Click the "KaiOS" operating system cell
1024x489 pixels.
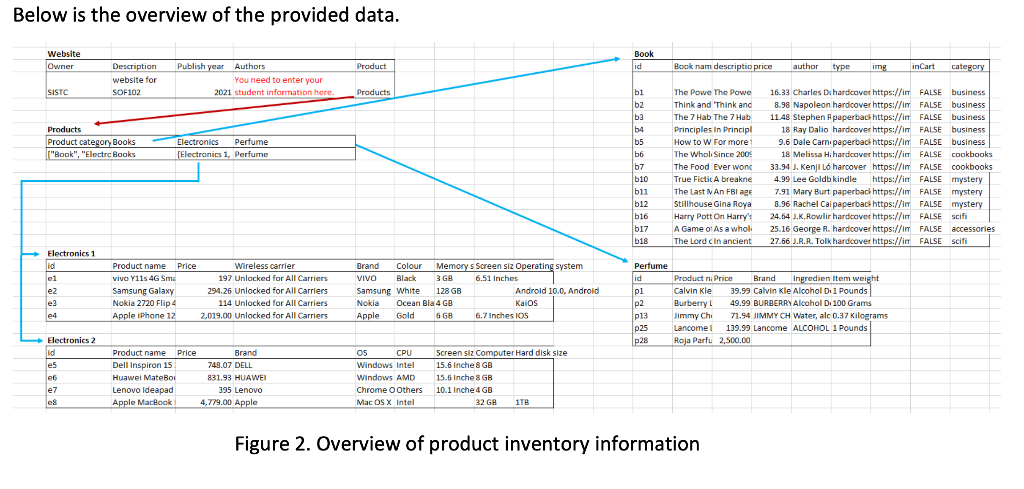pos(526,303)
